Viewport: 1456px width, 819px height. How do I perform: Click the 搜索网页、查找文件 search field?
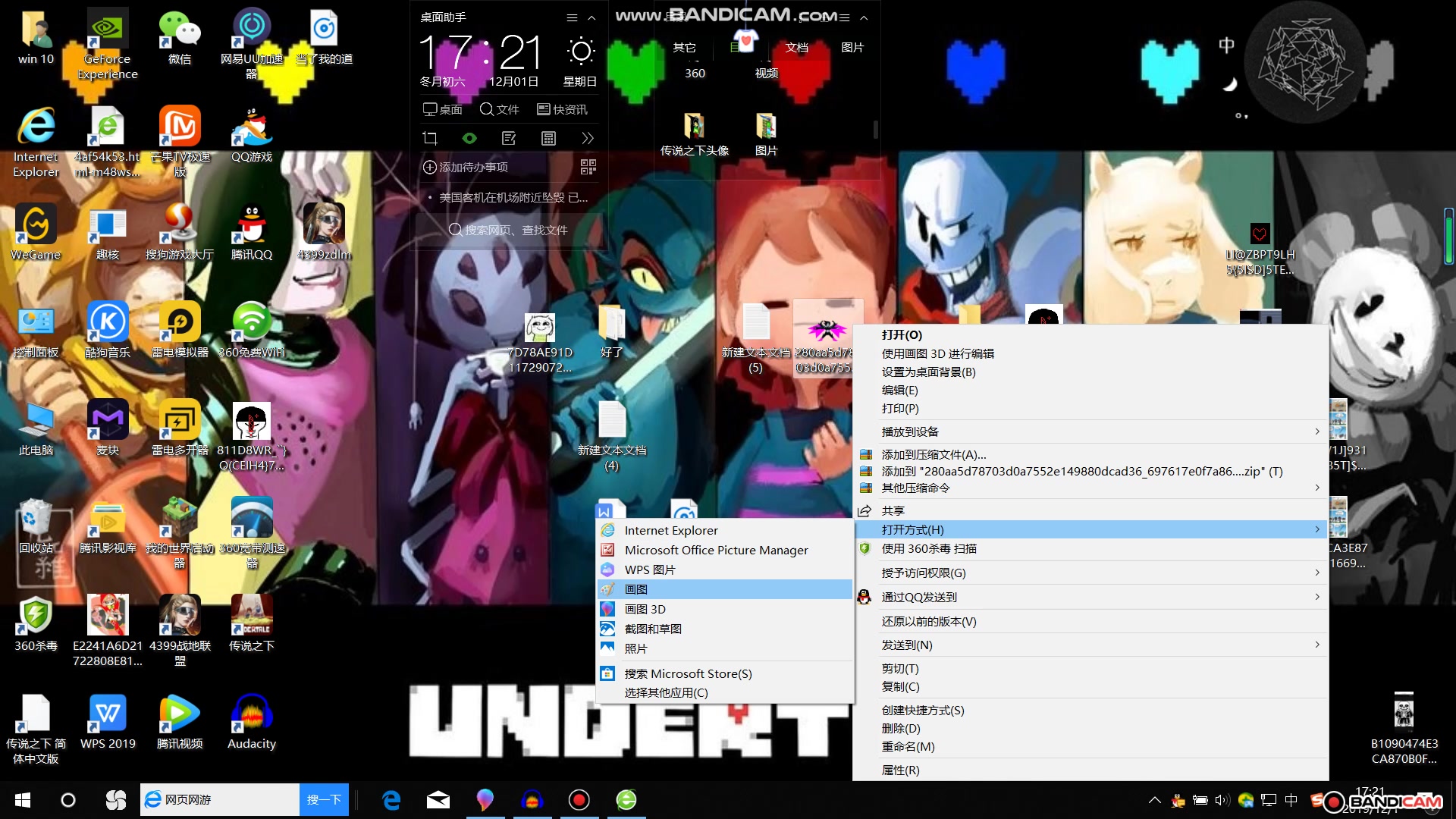tap(509, 230)
